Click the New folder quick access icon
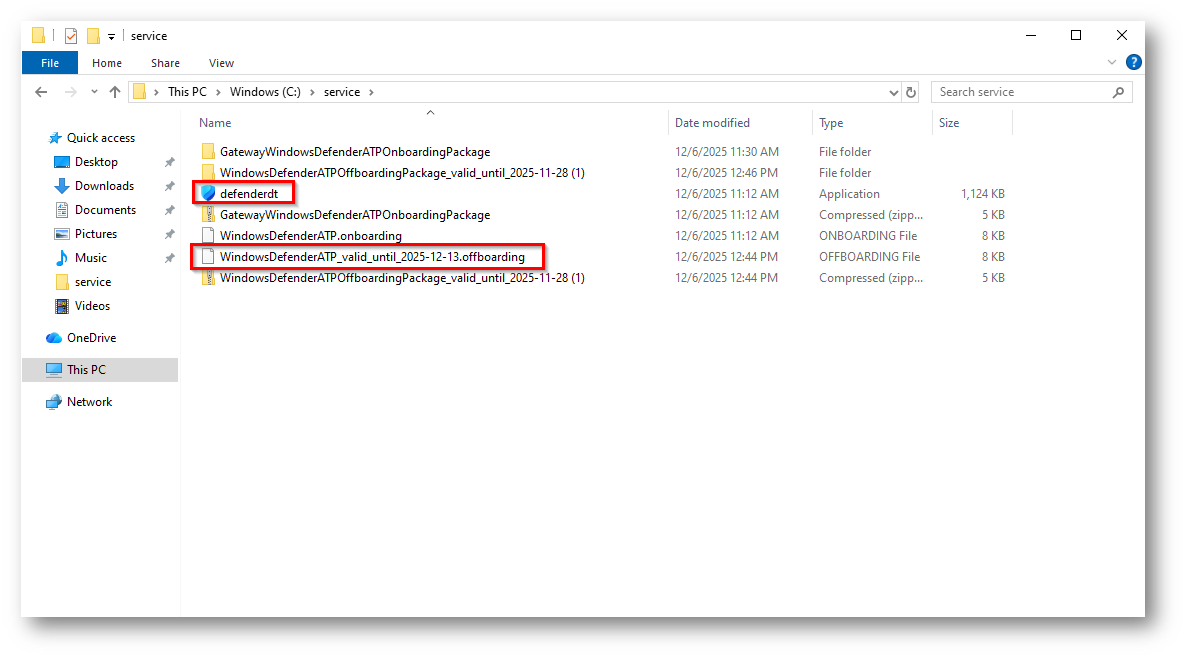The width and height of the screenshot is (1187, 659). coord(93,36)
